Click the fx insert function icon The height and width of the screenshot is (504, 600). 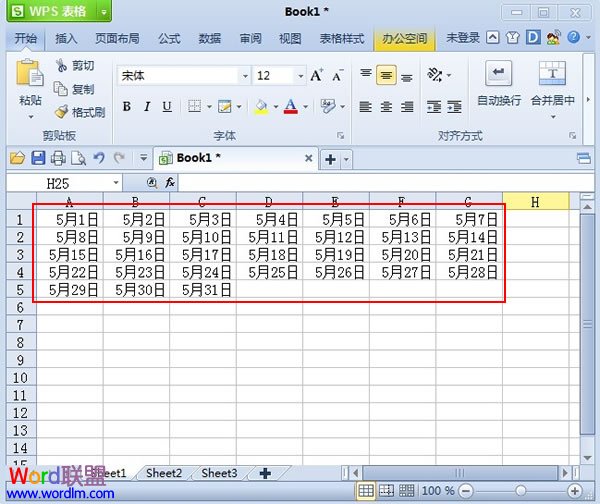coord(170,183)
